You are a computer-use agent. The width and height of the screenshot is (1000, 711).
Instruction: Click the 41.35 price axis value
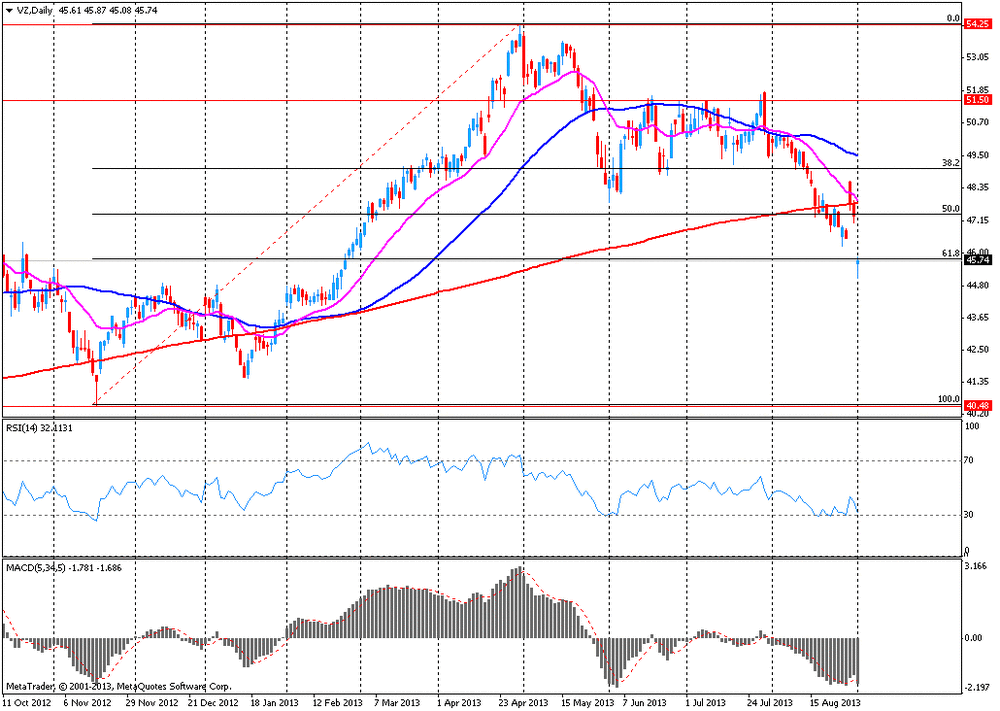(977, 382)
